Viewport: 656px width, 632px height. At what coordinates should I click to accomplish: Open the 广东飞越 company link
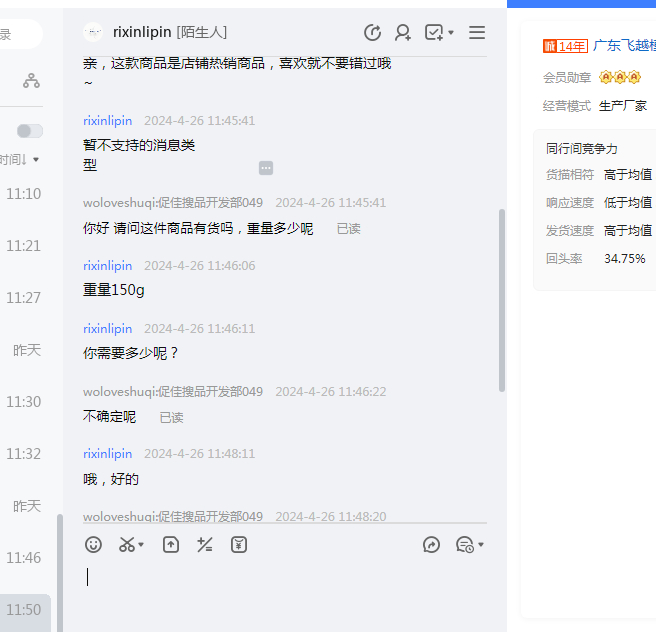[624, 46]
